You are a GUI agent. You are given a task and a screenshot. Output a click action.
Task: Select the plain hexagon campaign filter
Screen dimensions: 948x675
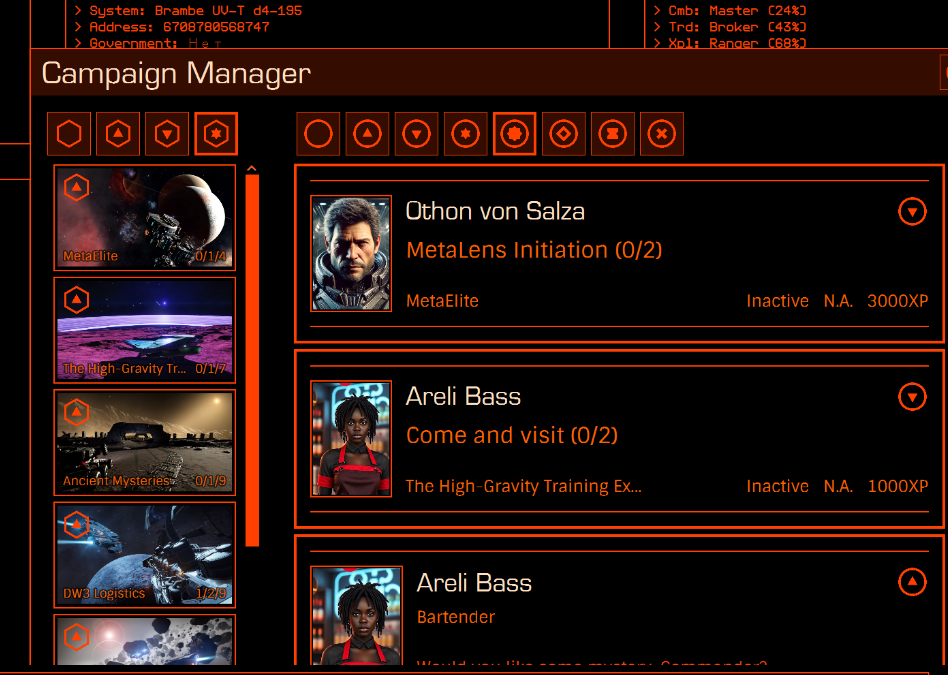[x=69, y=134]
